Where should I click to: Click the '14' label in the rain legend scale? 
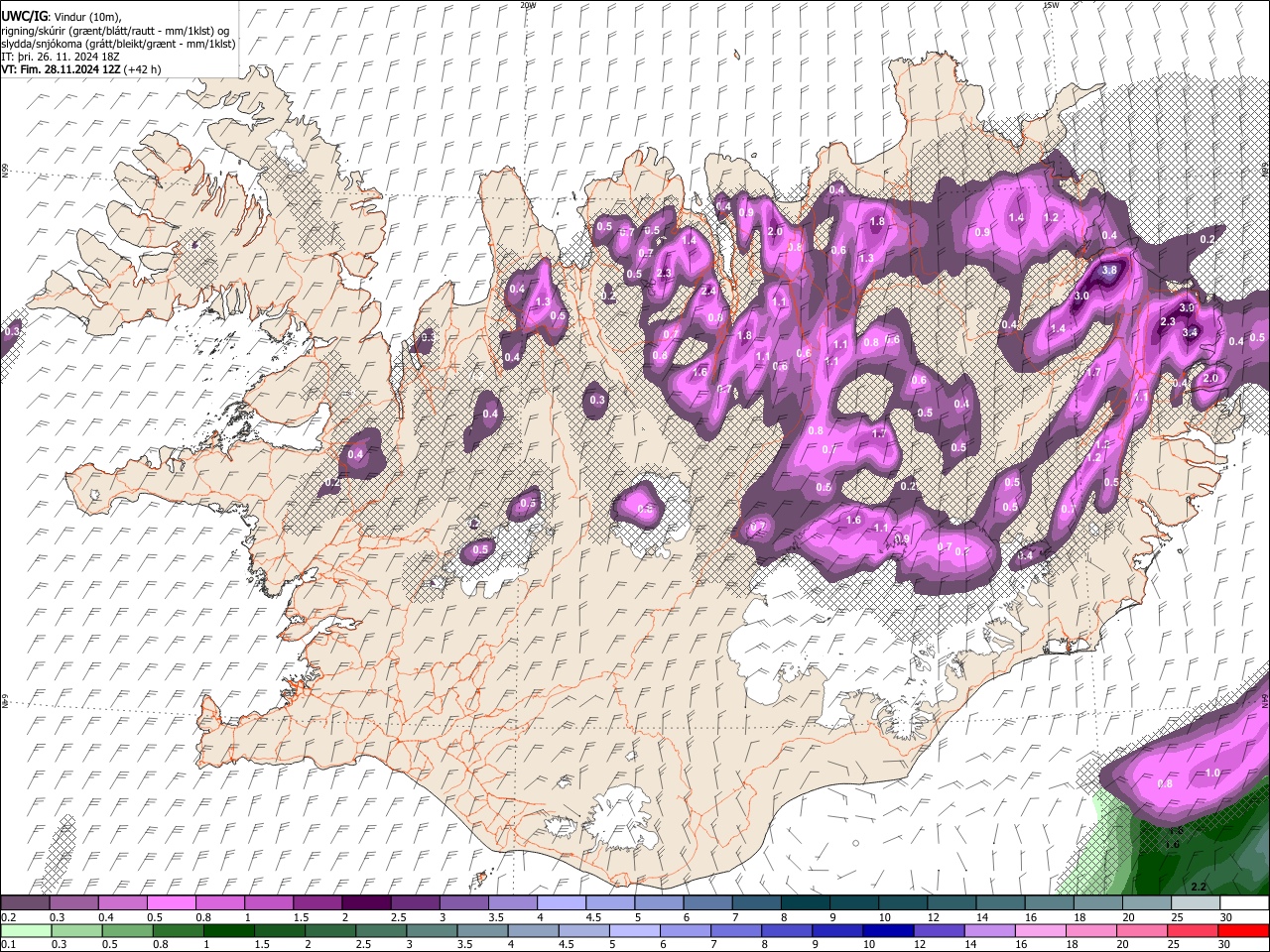tap(972, 944)
